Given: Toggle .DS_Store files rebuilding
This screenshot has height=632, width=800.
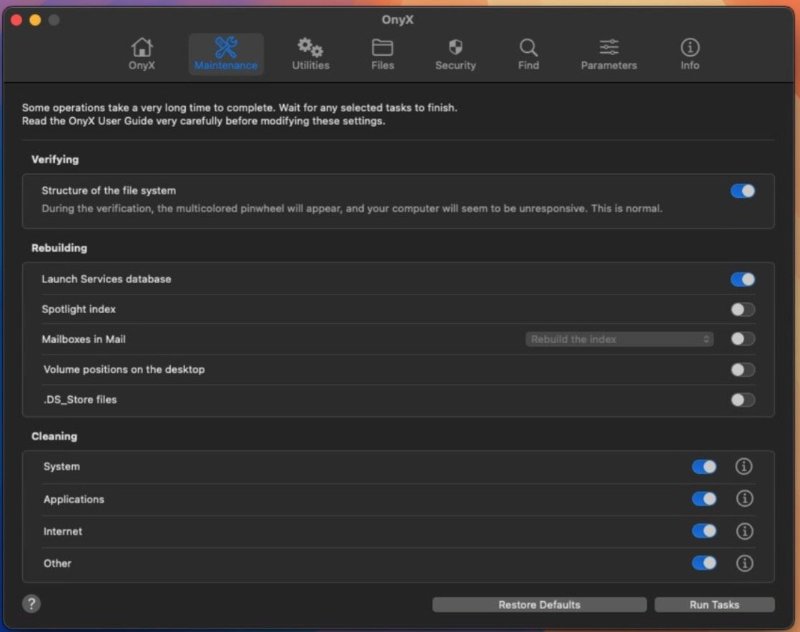Looking at the screenshot, I should [742, 399].
